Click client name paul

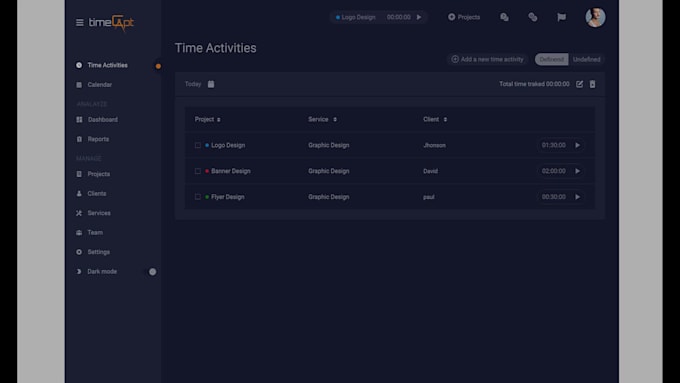click(428, 197)
